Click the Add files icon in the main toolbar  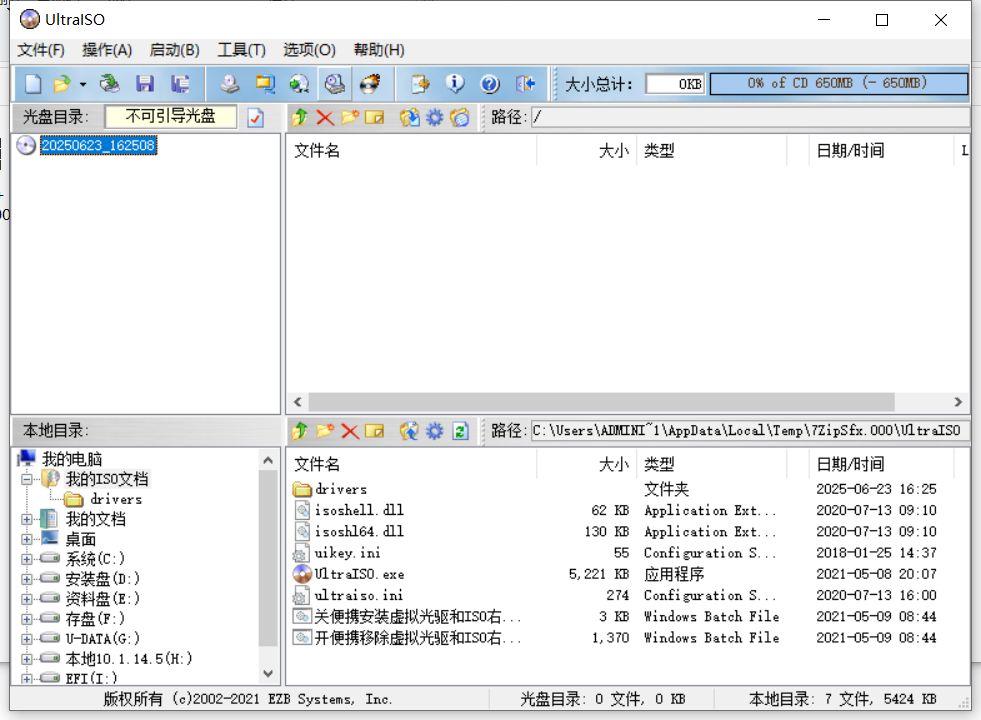click(420, 83)
